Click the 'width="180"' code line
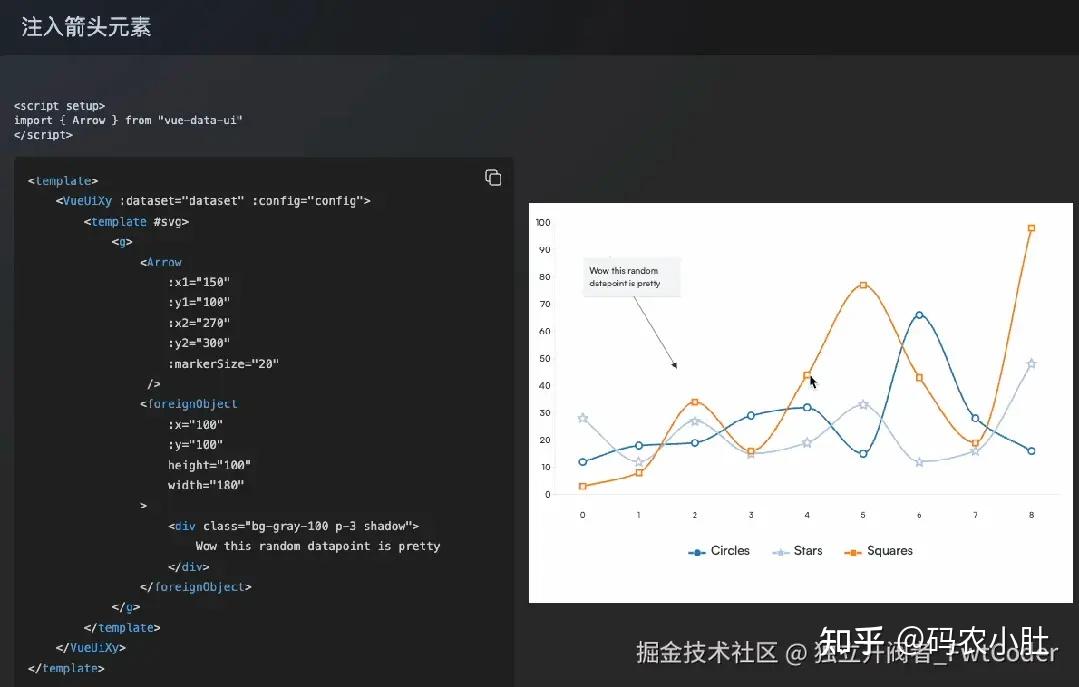 (206, 485)
